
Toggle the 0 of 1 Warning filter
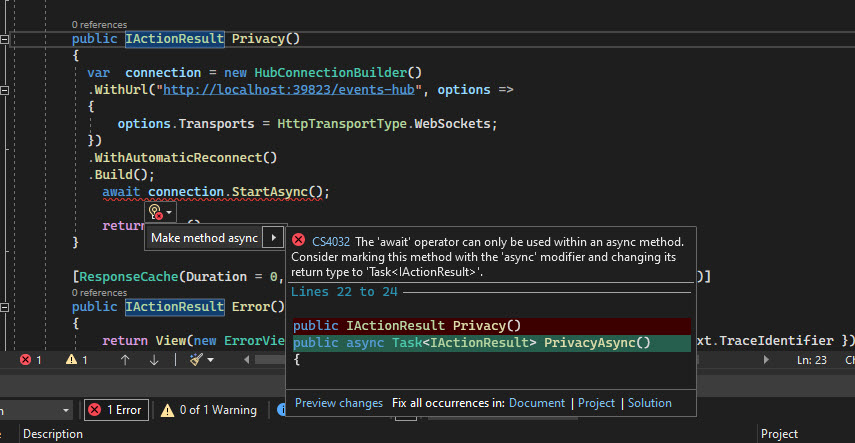click(x=210, y=410)
